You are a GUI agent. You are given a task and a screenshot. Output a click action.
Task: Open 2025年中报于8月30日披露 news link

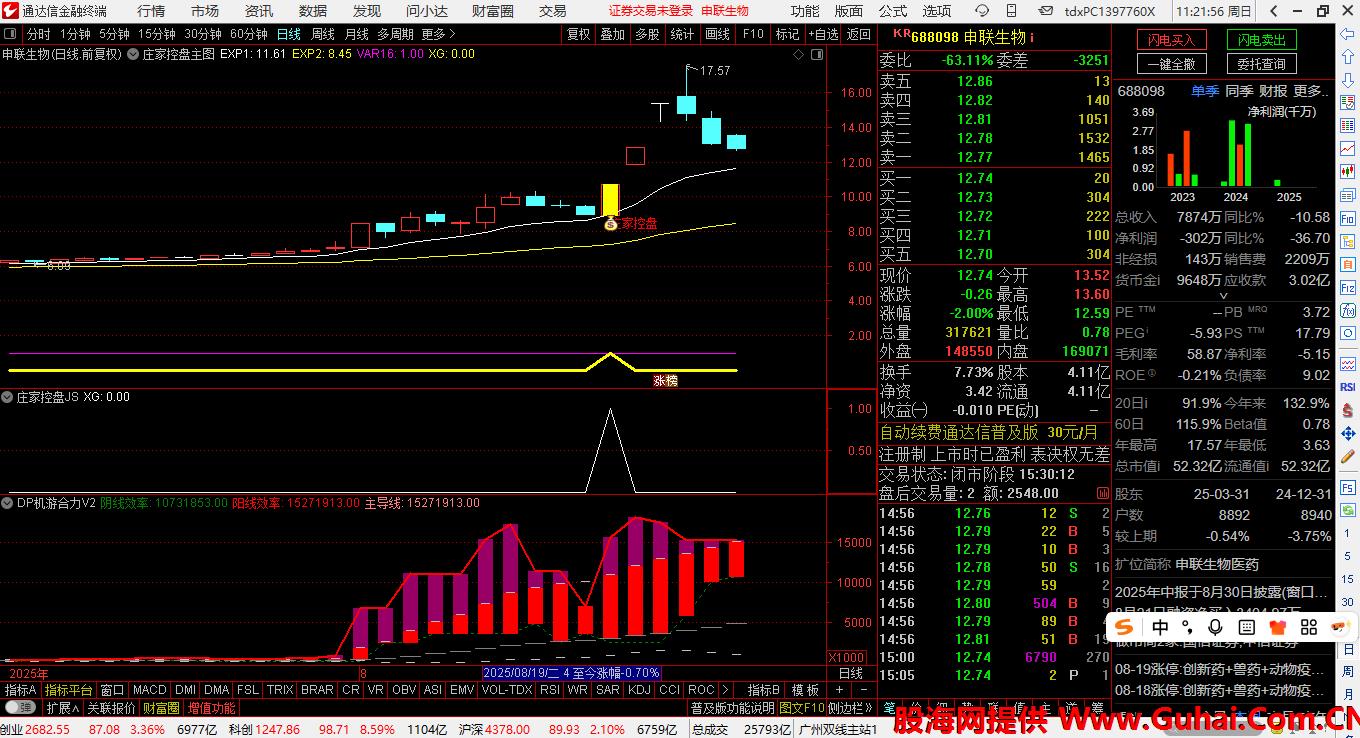(1222, 591)
